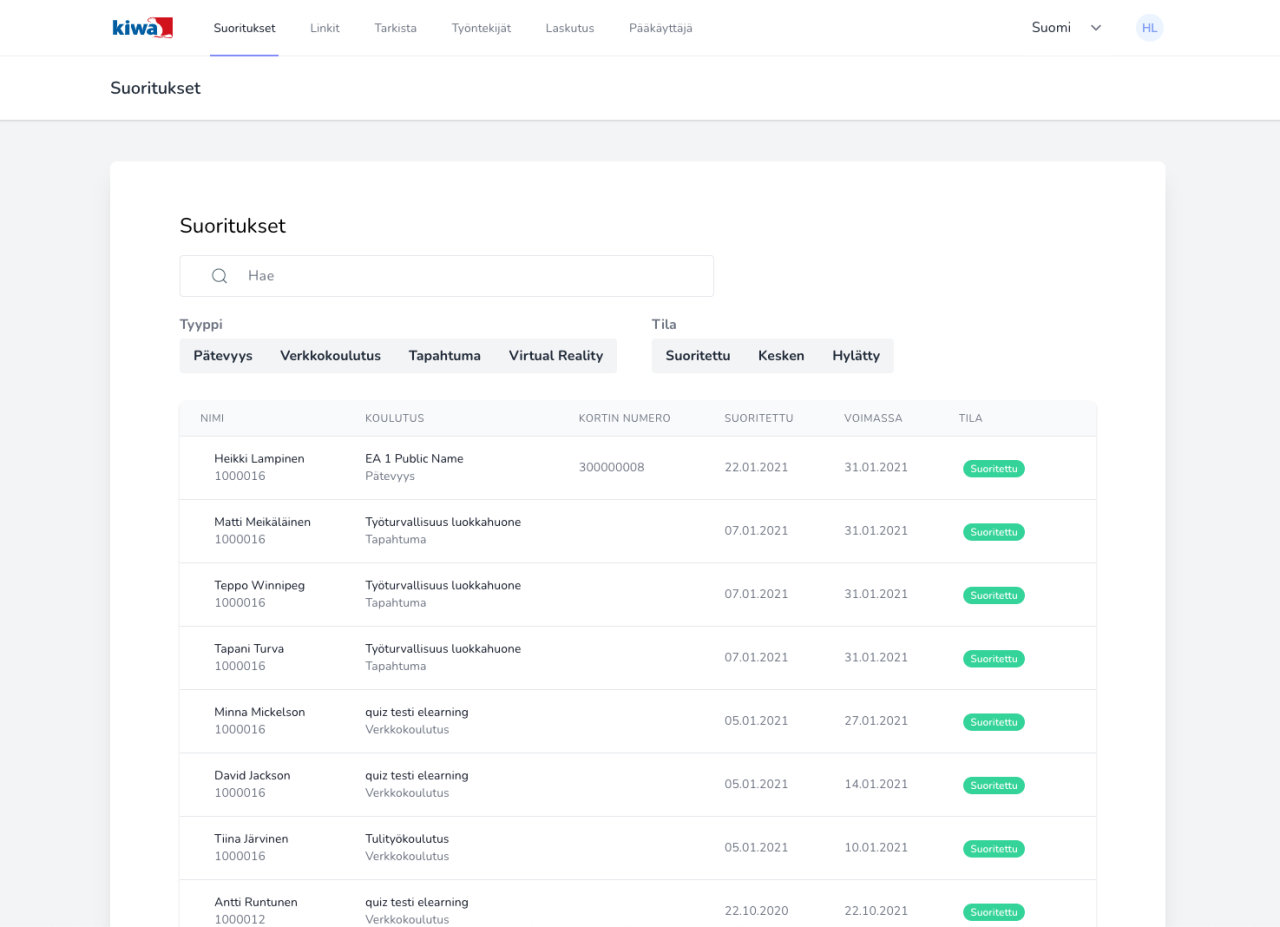Viewport: 1280px width, 927px height.
Task: Click into the Hae search field
Action: tap(470, 276)
